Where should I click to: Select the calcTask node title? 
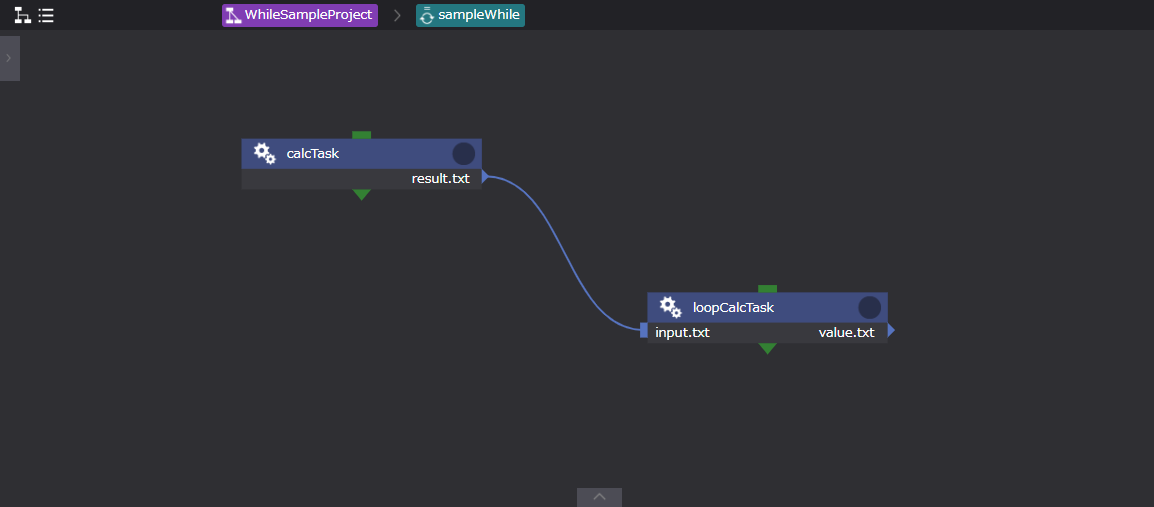[313, 153]
